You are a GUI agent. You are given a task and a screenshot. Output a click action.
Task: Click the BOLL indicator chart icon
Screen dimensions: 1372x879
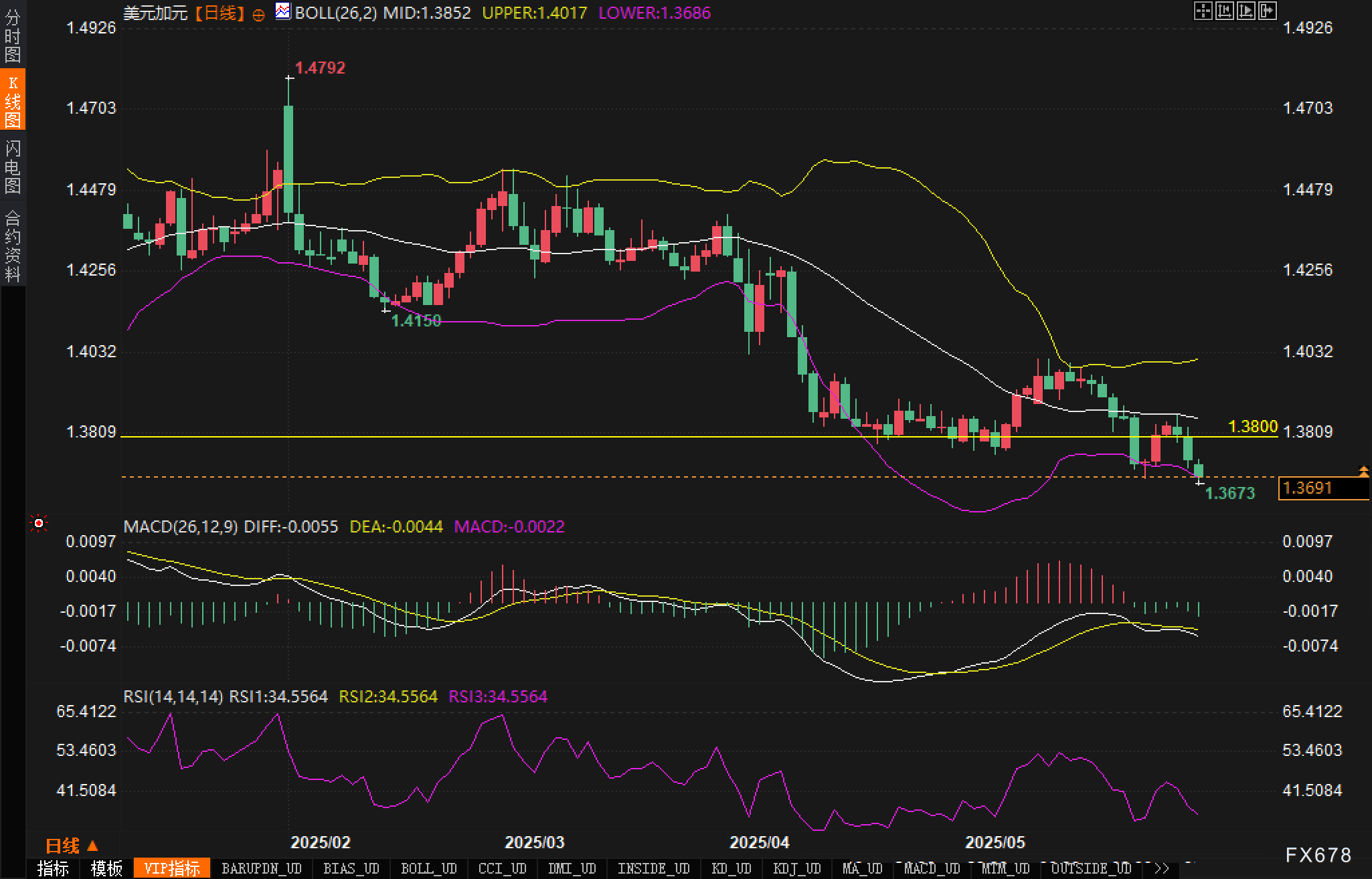283,11
